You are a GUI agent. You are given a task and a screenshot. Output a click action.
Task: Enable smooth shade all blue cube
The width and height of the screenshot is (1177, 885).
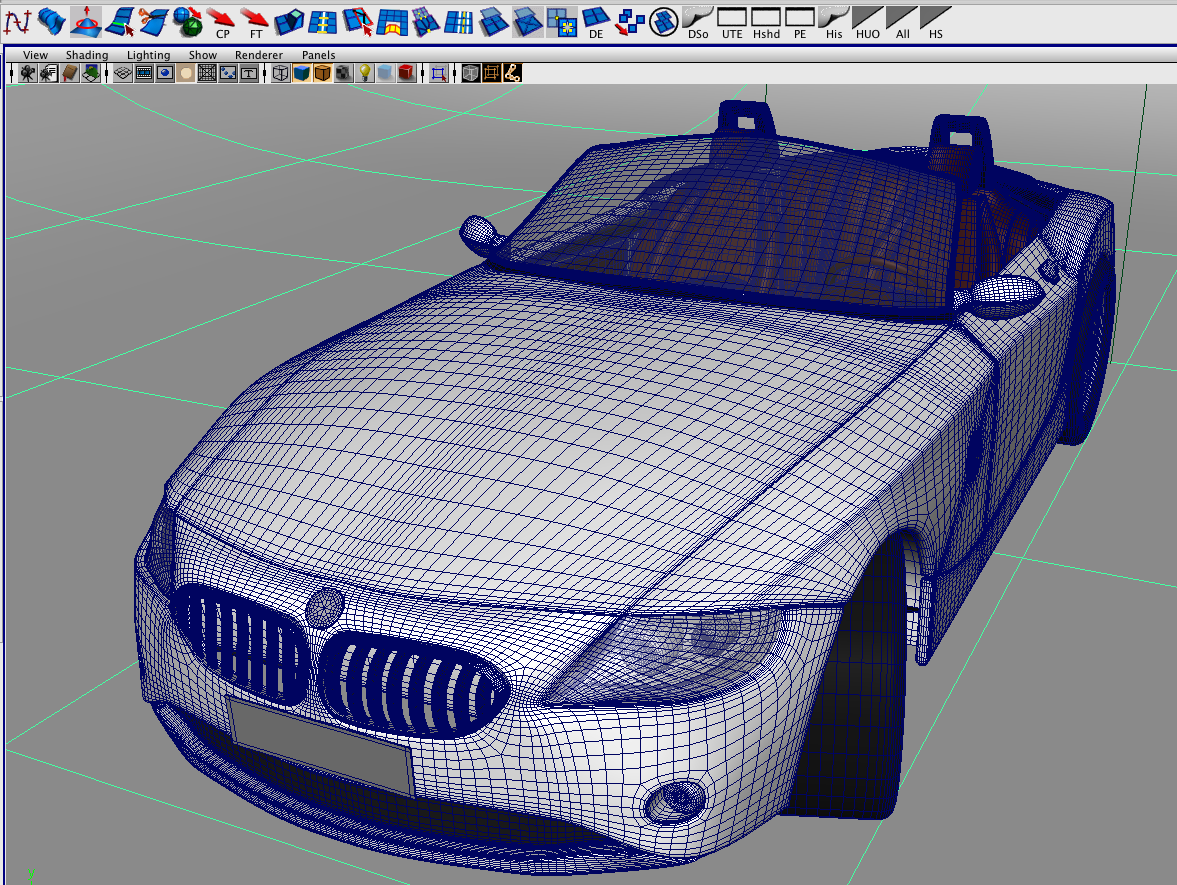click(302, 73)
